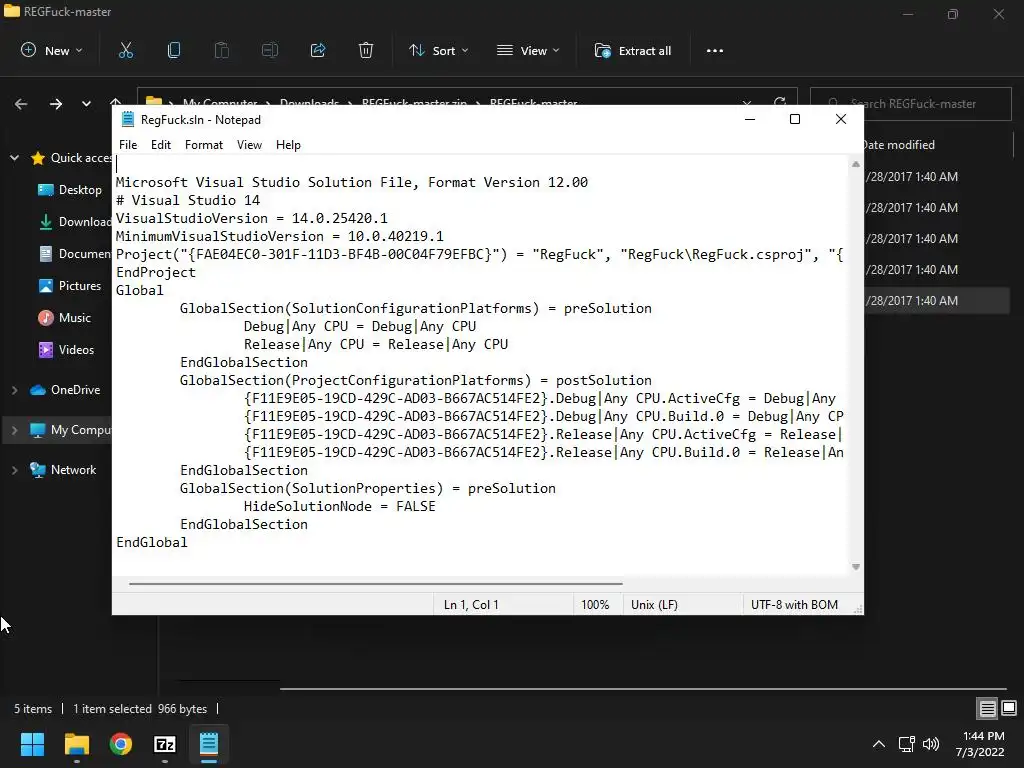Click the Notepad vertical scrollbar up arrow
1024x768 pixels.
(856, 165)
